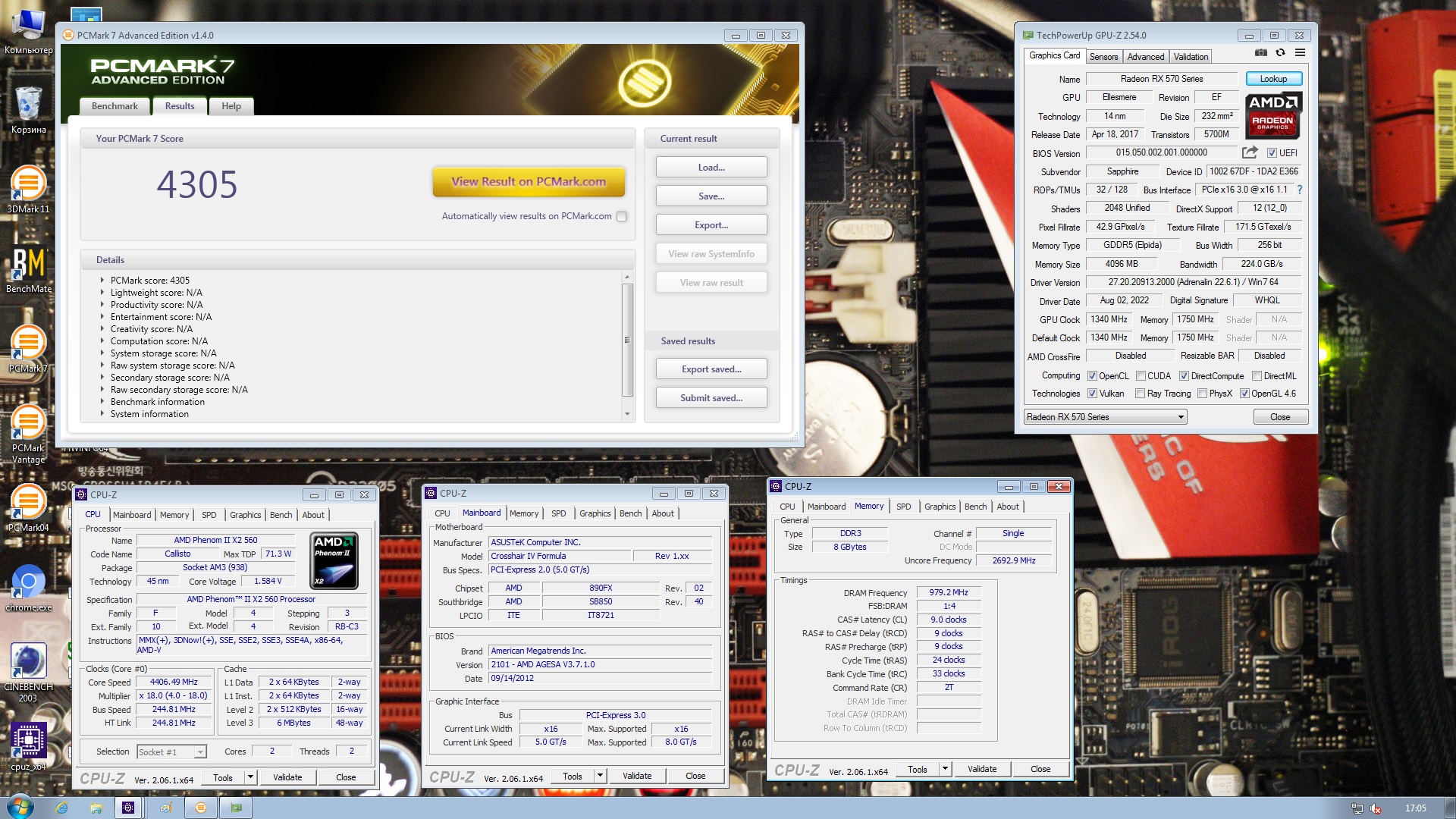1456x819 pixels.
Task: Toggle CUDA checkbox in GPU-Z
Action: click(x=1140, y=375)
